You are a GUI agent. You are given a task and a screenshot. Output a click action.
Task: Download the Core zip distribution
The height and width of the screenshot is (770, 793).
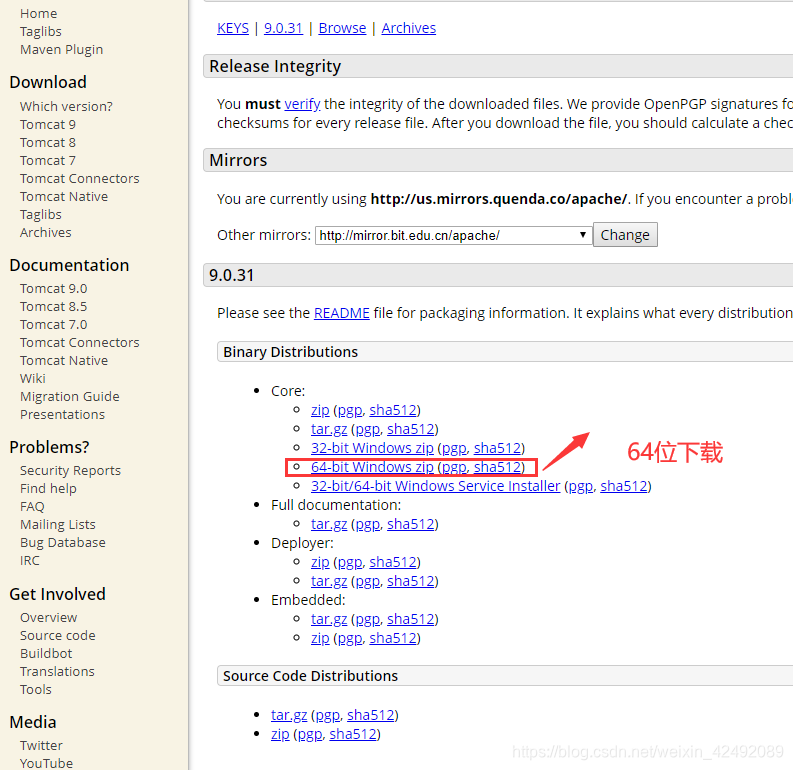coord(320,410)
